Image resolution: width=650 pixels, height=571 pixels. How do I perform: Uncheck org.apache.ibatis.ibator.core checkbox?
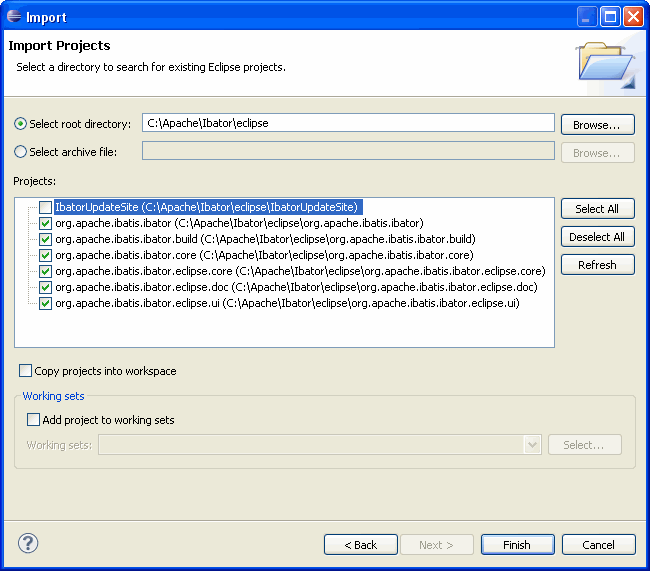(45, 255)
